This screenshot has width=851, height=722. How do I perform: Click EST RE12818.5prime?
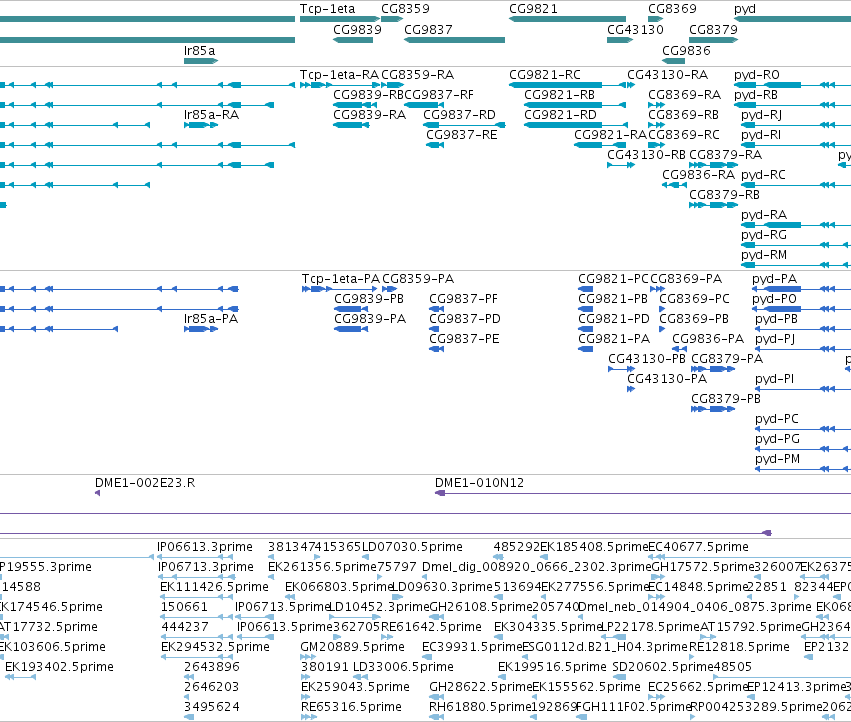coord(739,647)
